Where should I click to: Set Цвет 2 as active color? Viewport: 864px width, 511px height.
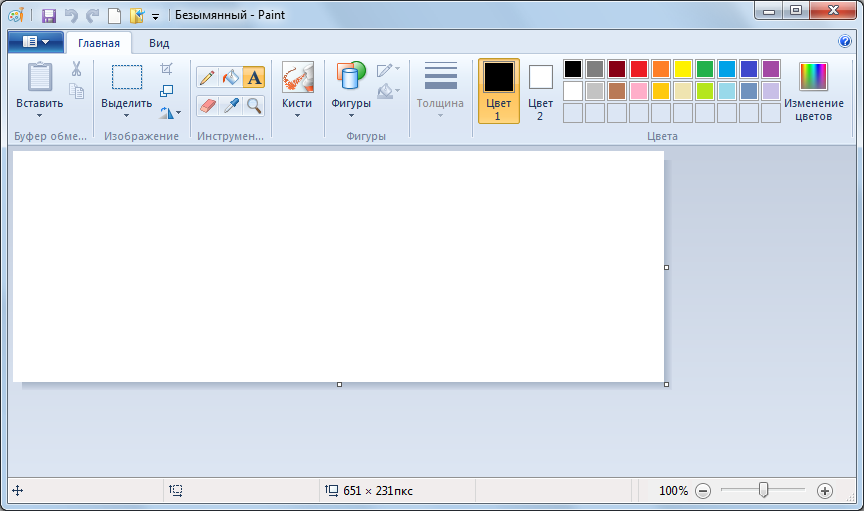click(540, 90)
